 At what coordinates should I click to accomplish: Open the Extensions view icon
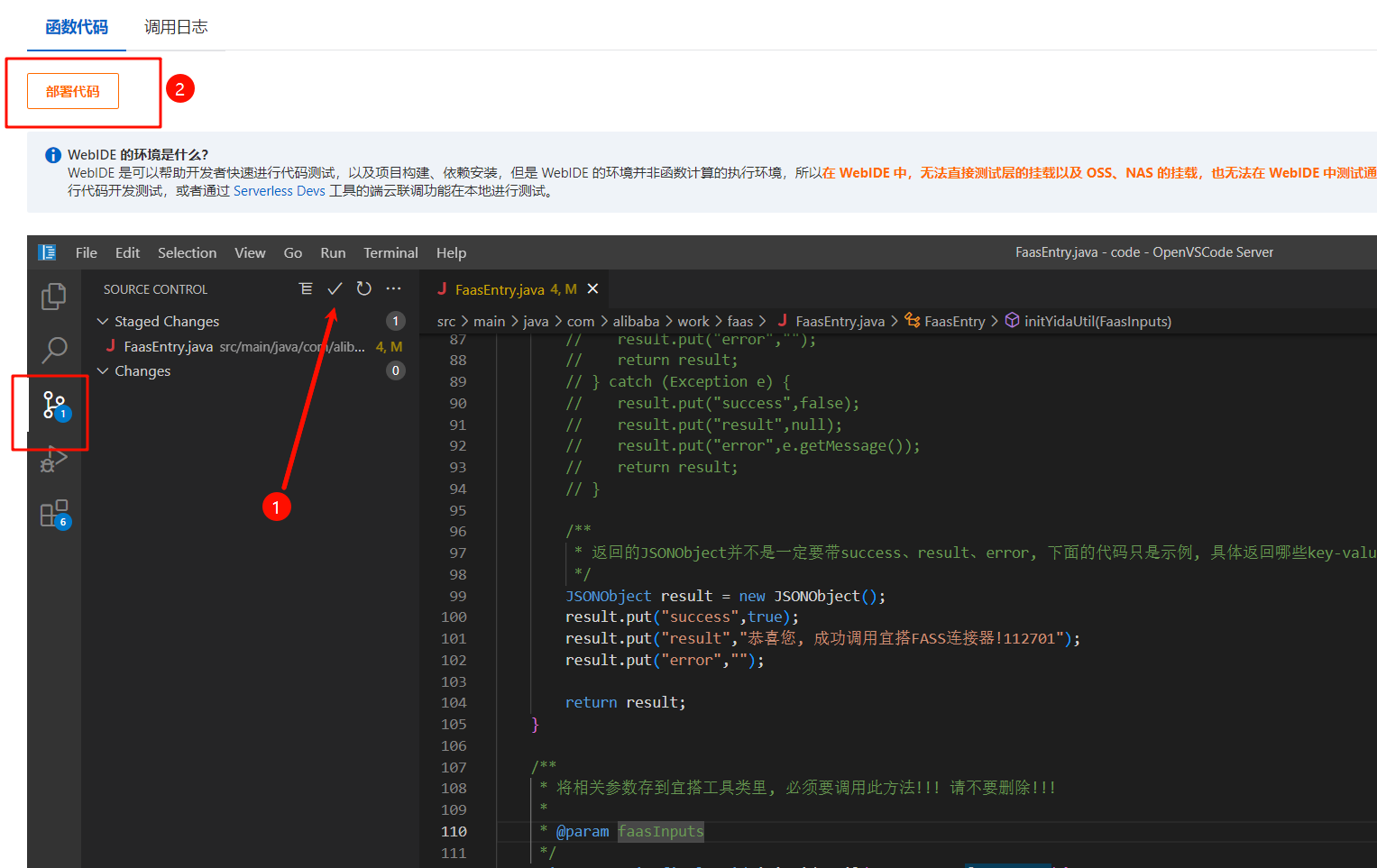tap(54, 514)
